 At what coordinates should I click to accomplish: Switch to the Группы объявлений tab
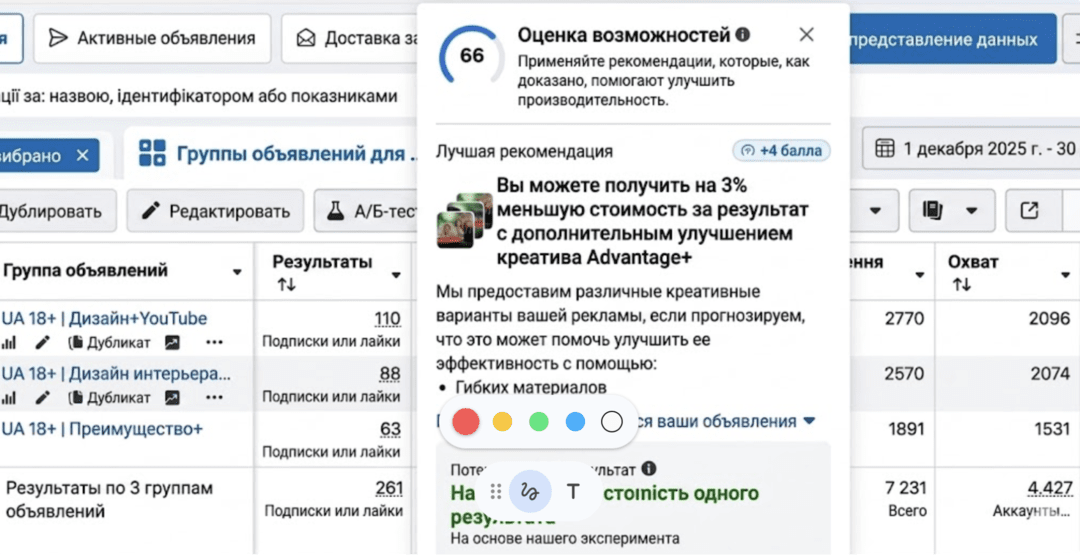[x=280, y=154]
